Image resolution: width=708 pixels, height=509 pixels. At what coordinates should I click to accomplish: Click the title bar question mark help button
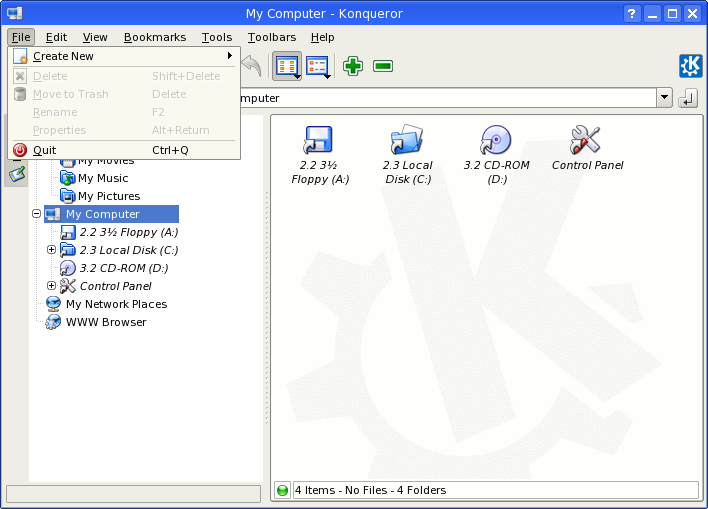(632, 14)
